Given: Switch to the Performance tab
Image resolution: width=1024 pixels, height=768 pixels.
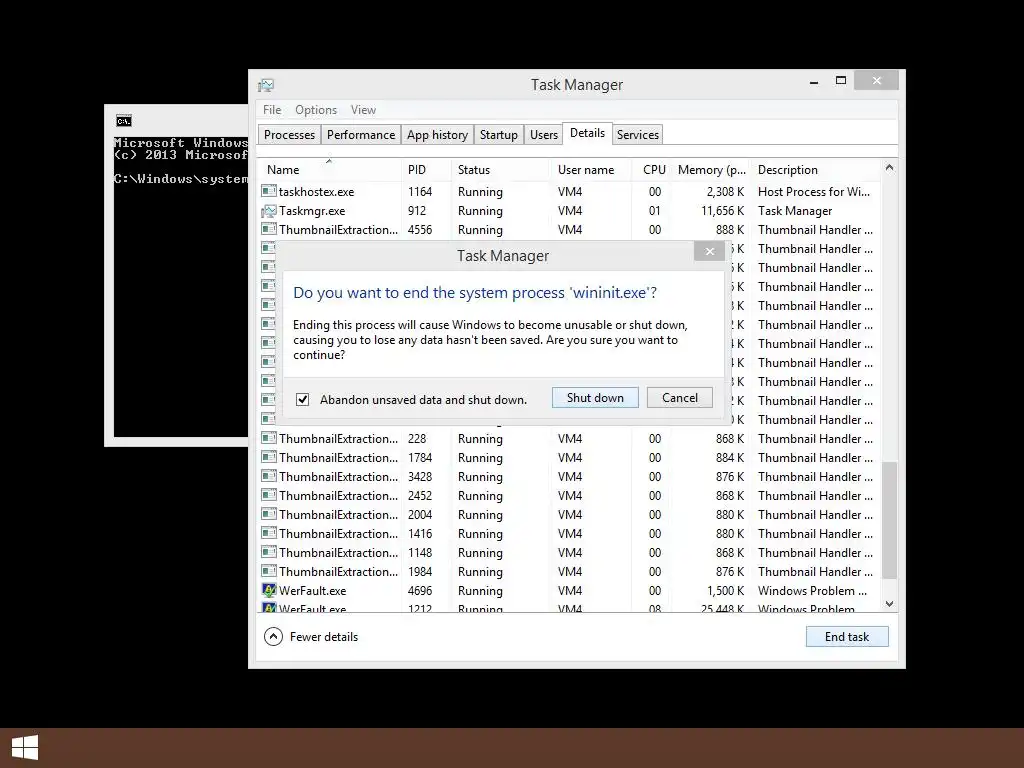Looking at the screenshot, I should tap(360, 135).
